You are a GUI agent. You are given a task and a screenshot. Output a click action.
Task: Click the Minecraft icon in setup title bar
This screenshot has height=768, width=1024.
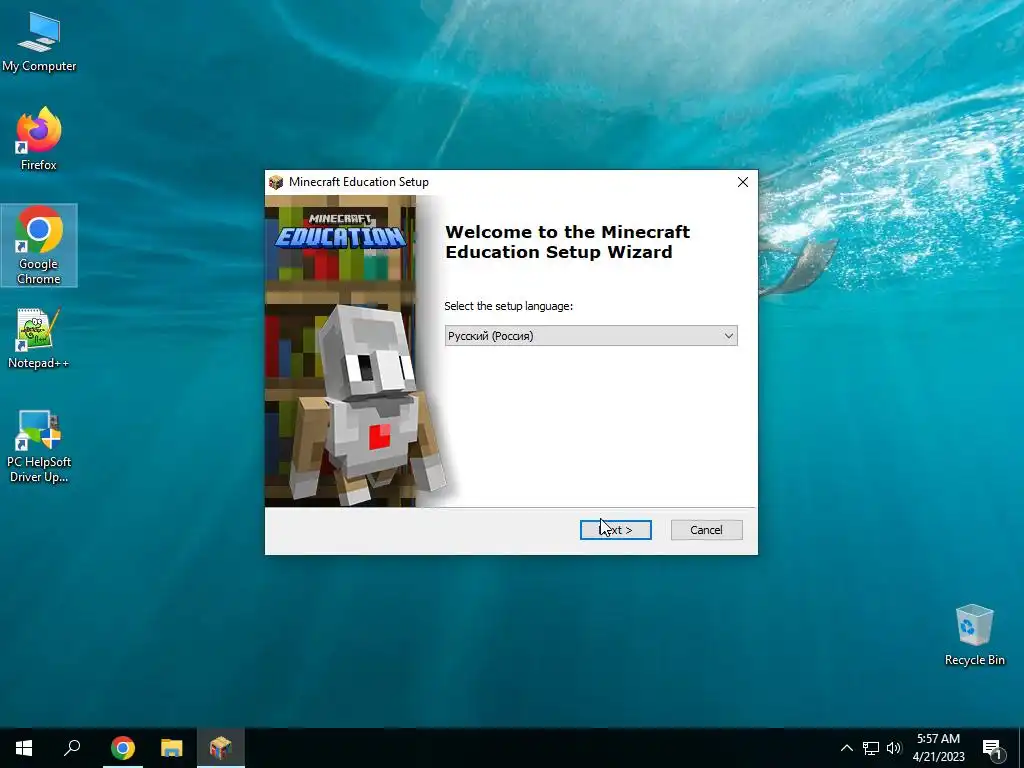point(276,182)
